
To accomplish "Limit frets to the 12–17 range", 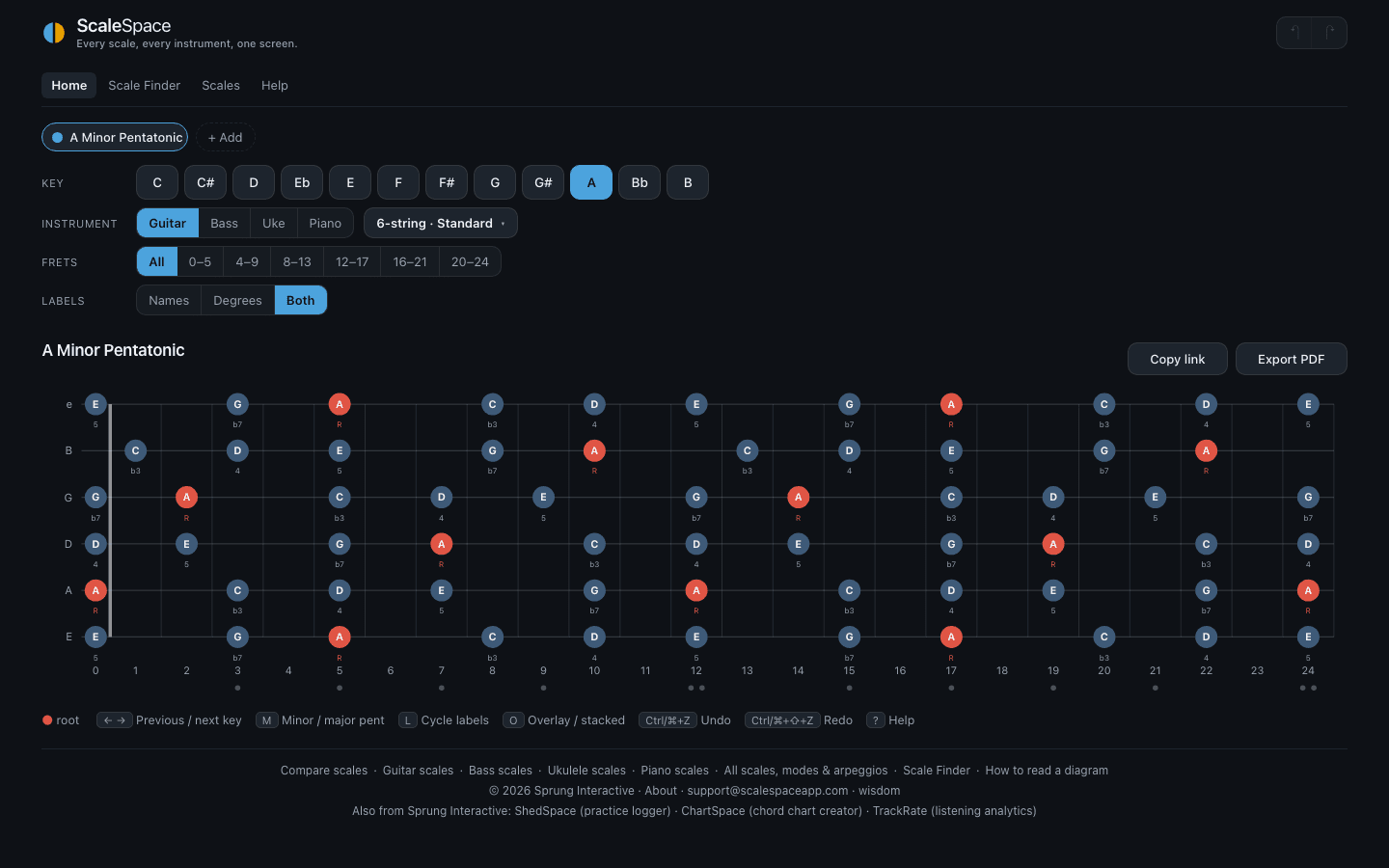I will tap(352, 261).
